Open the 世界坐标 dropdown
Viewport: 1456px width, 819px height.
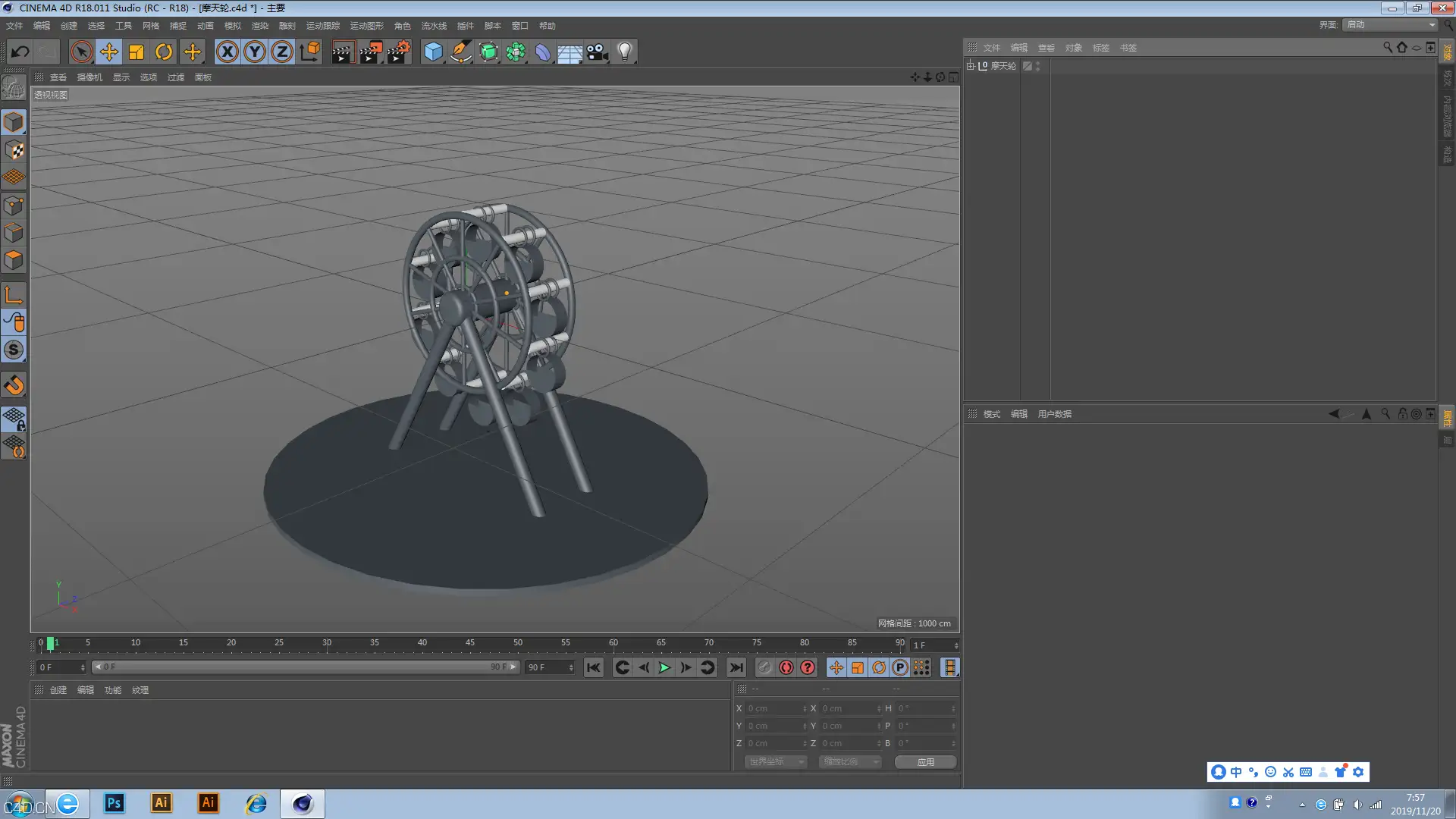pyautogui.click(x=775, y=761)
